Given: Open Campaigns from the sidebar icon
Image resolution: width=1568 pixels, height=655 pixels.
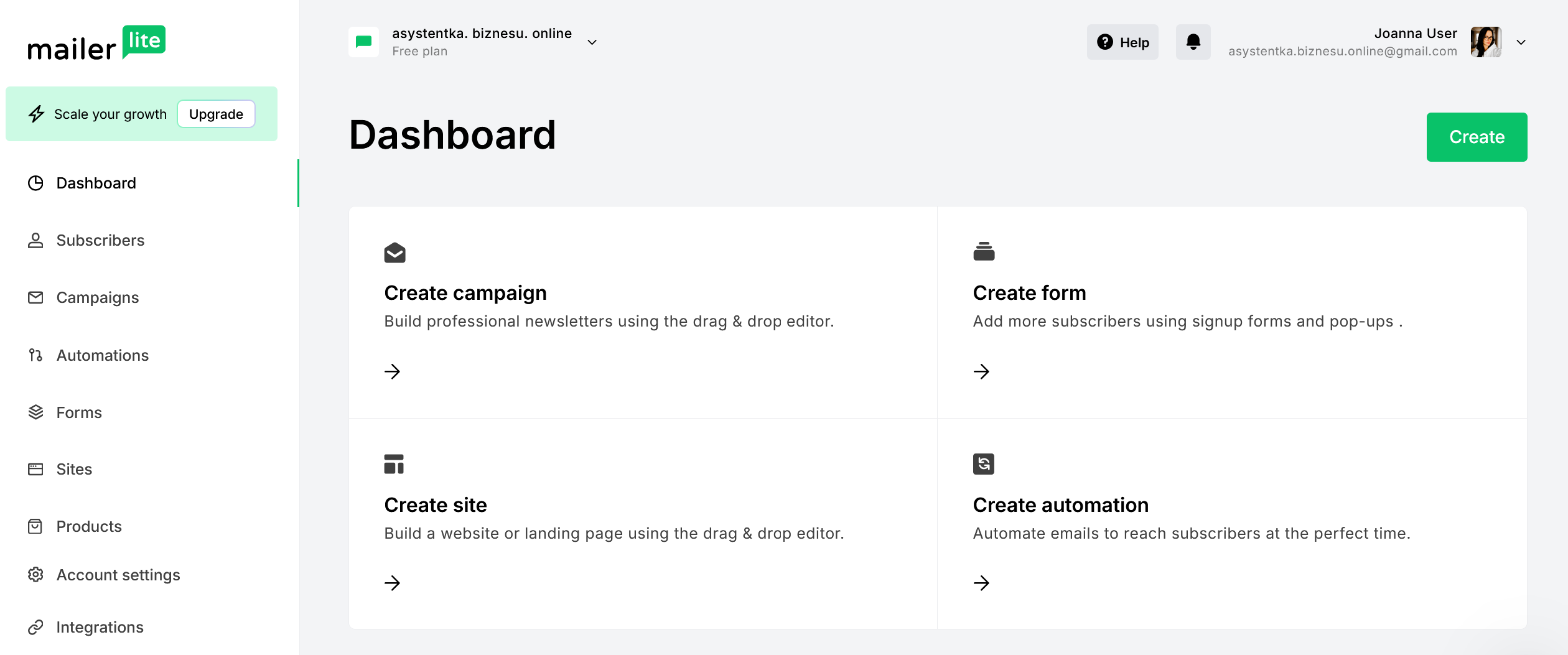Looking at the screenshot, I should click(x=35, y=297).
